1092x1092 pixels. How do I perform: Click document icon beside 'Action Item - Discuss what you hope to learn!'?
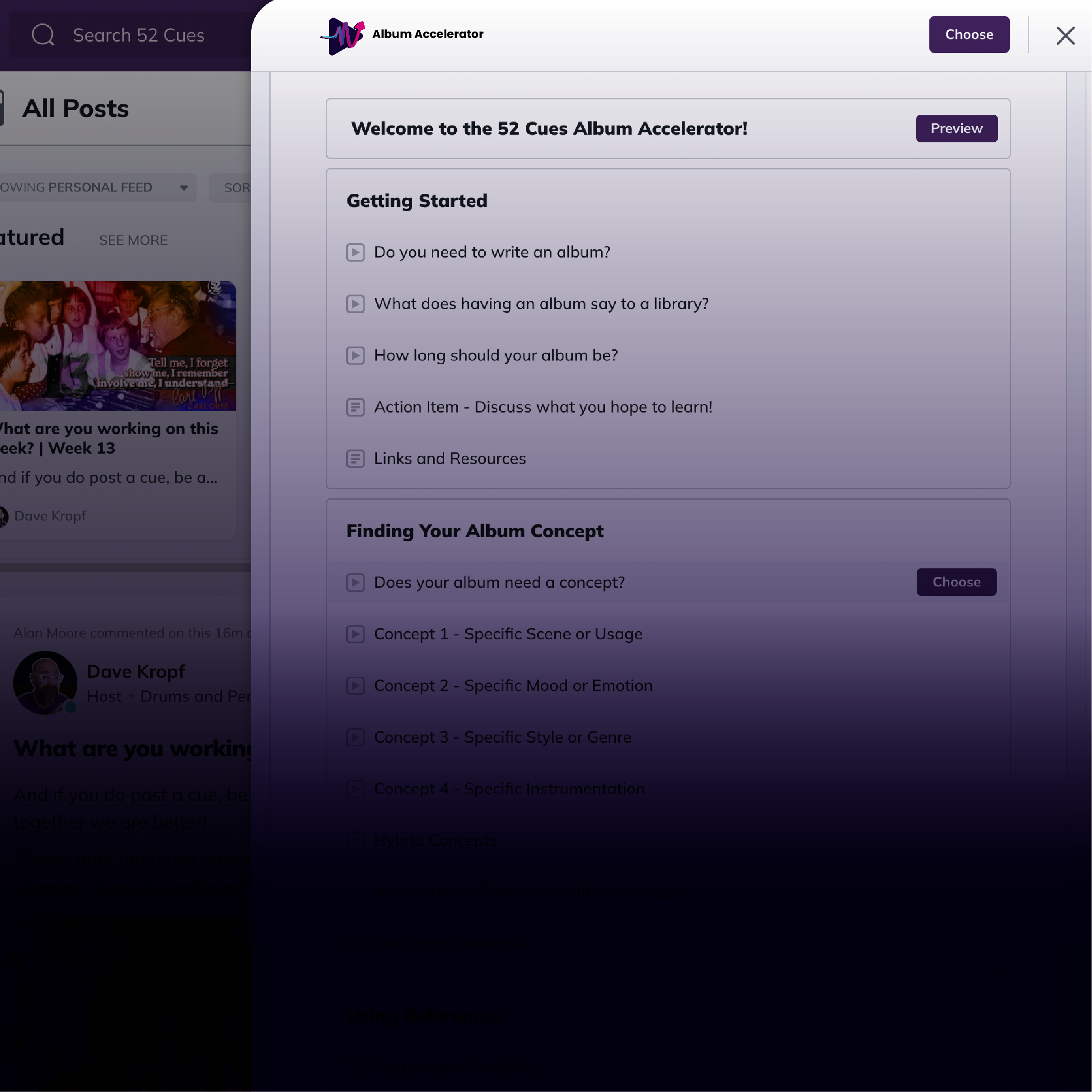pos(355,407)
